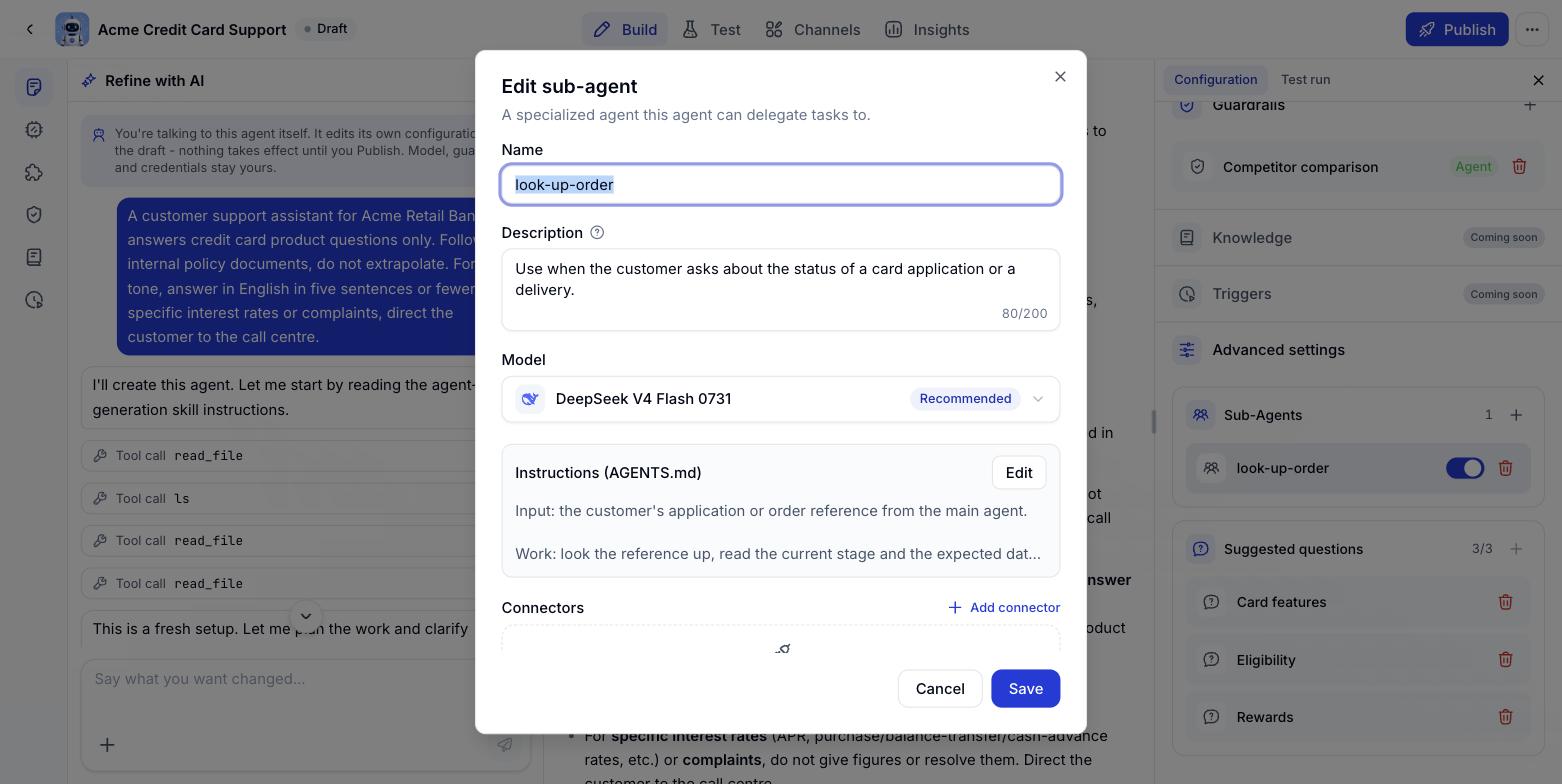The height and width of the screenshot is (784, 1562).
Task: Open the second sidebar gear icon
Action: pos(34,130)
